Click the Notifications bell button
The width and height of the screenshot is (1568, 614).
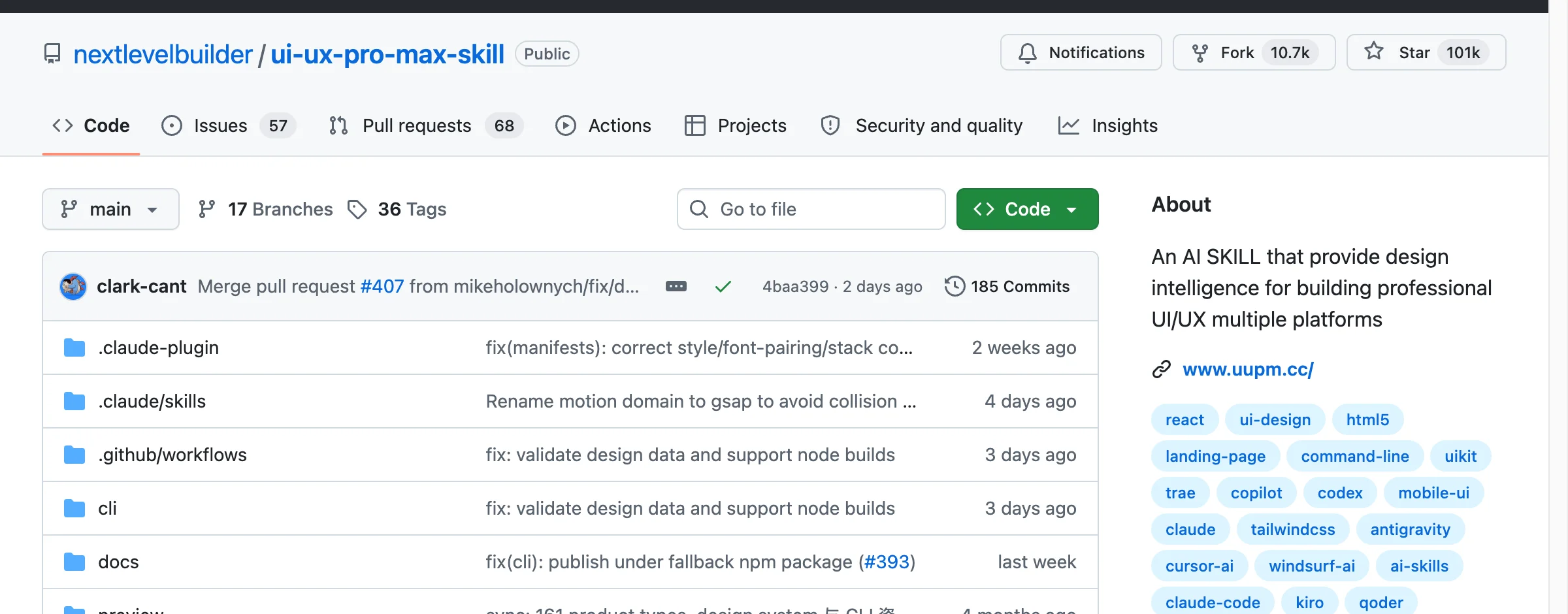pyautogui.click(x=1081, y=52)
